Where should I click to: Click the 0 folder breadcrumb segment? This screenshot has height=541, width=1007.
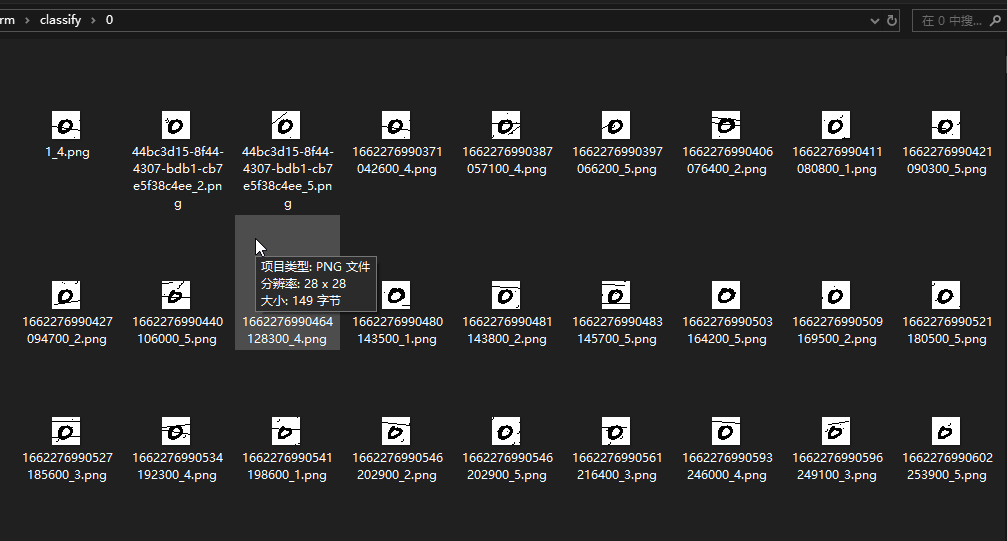(110, 20)
